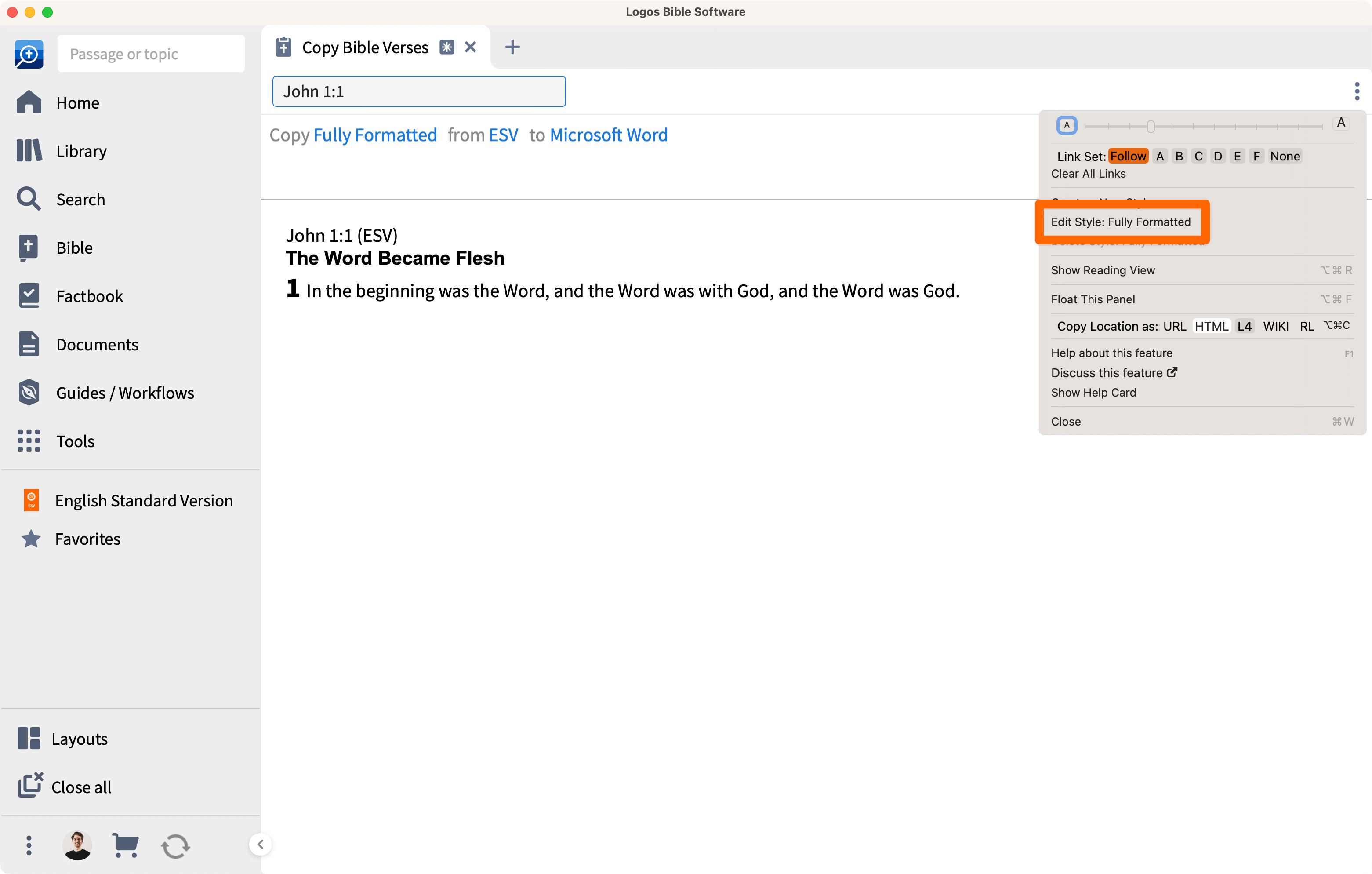The width and height of the screenshot is (1372, 874).
Task: Click the Copy Bible Verses tab icon
Action: point(283,47)
